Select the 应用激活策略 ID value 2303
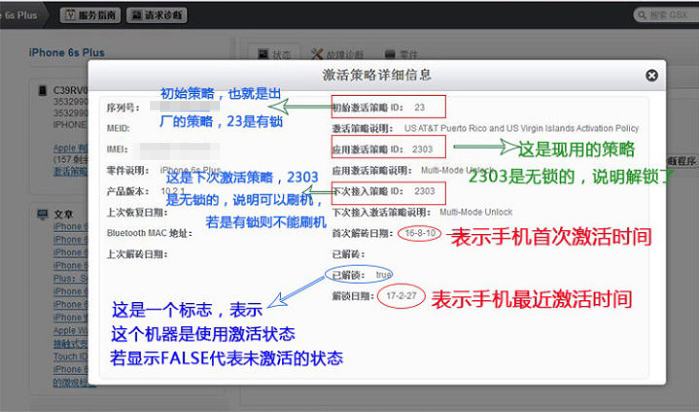 422,149
